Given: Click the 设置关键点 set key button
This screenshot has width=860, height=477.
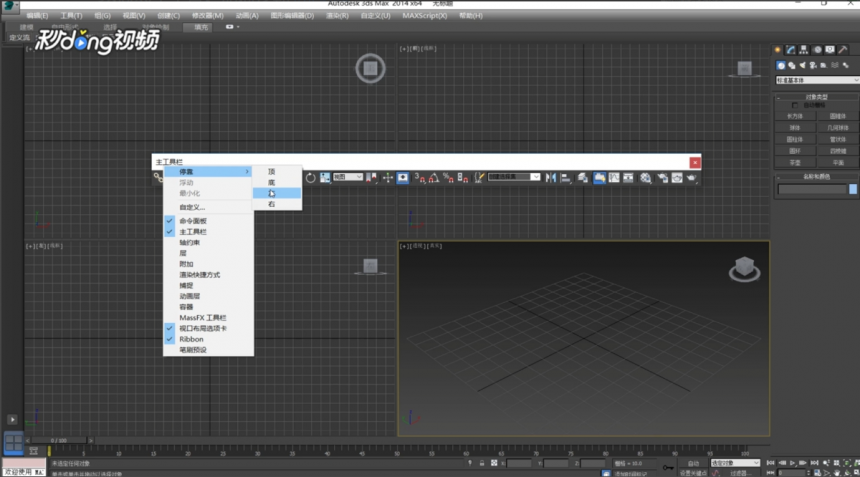Looking at the screenshot, I should (x=694, y=473).
